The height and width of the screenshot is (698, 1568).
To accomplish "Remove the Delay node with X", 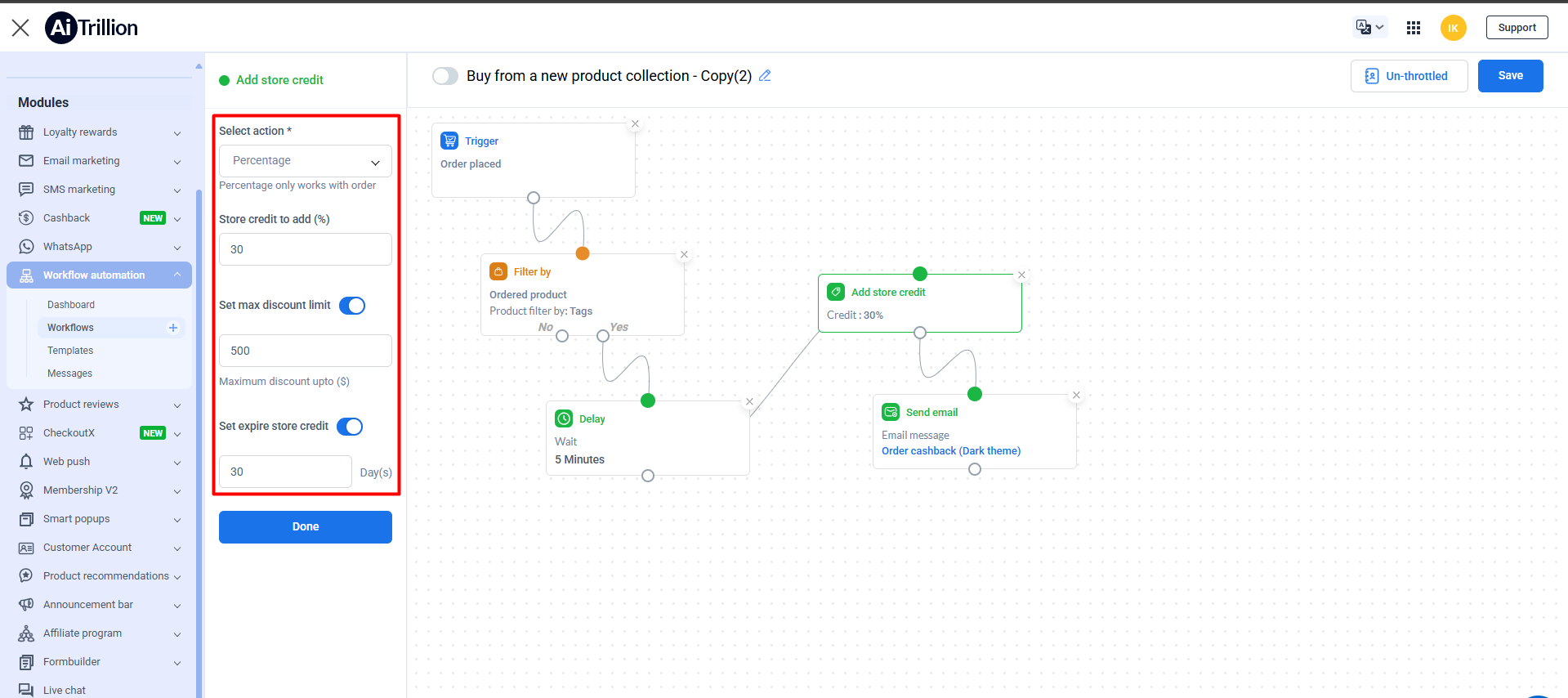I will click(x=749, y=402).
